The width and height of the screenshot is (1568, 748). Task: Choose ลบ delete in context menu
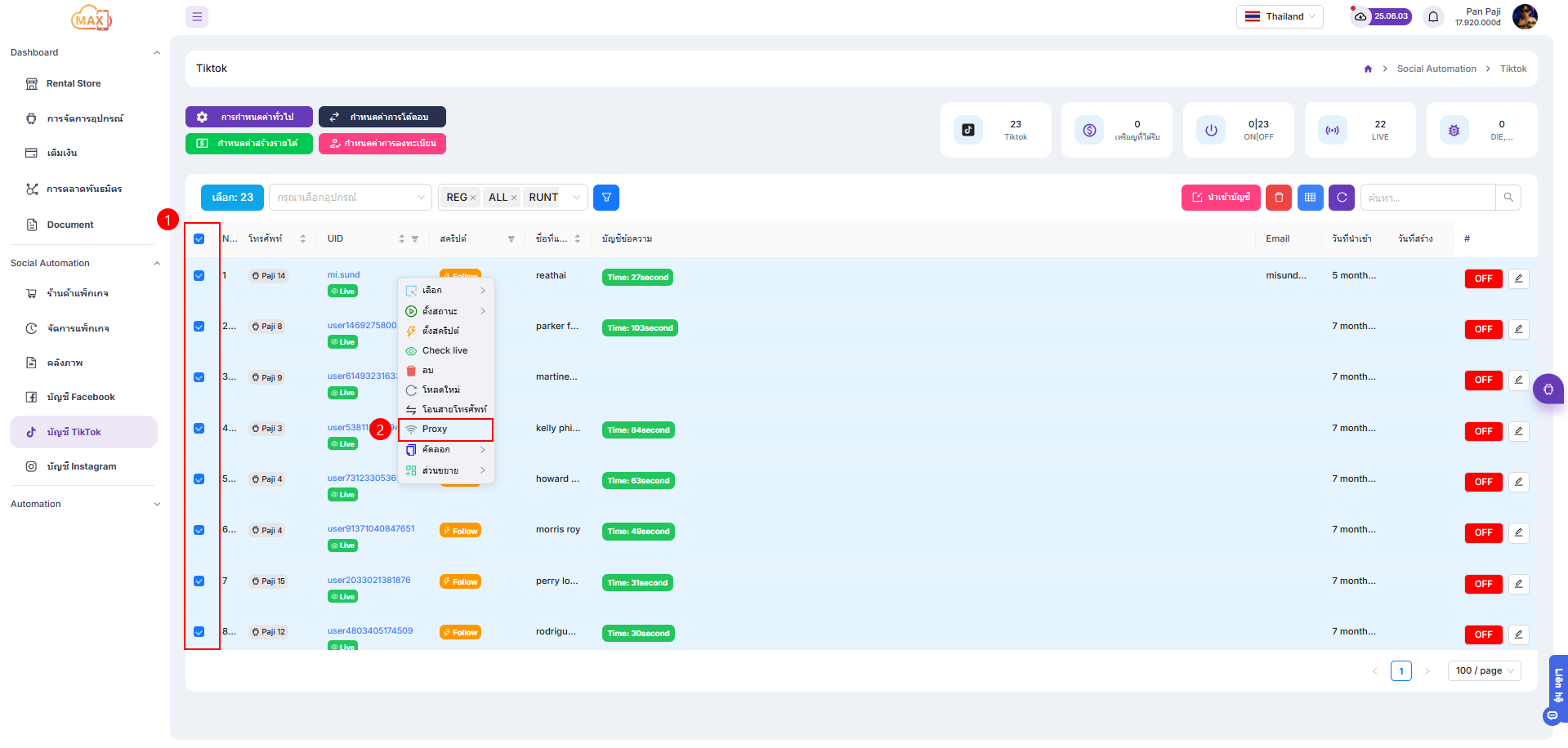click(x=445, y=371)
